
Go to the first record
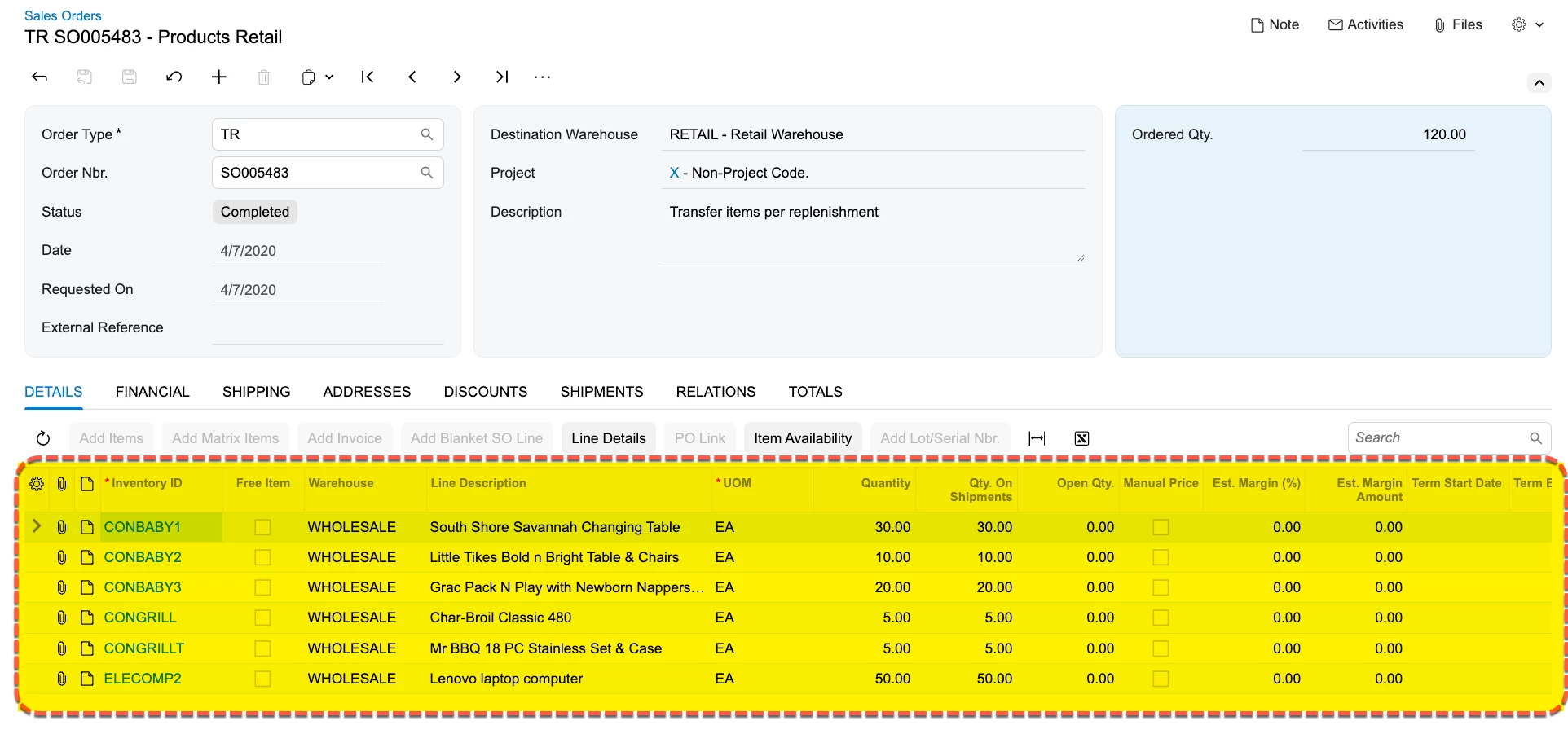(368, 77)
